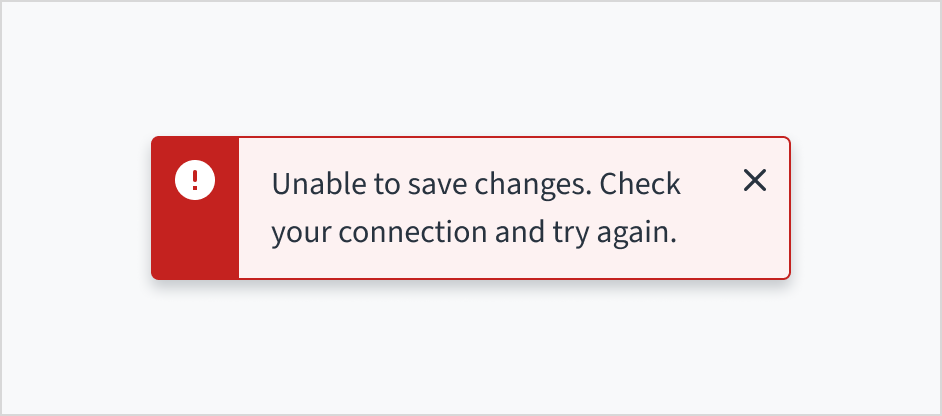942x416 pixels.
Task: Click the empty pink area below the X
Action: pyautogui.click(x=755, y=245)
